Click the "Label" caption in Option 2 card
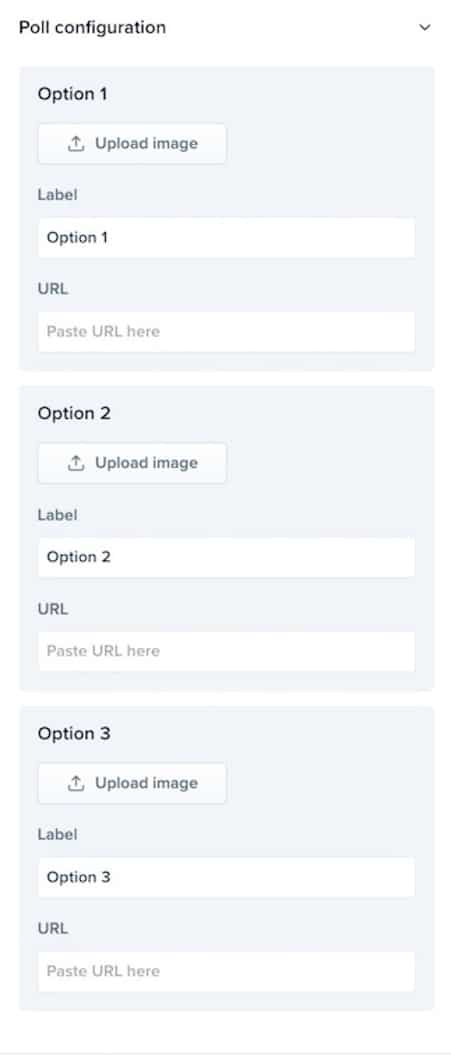 pyautogui.click(x=58, y=515)
